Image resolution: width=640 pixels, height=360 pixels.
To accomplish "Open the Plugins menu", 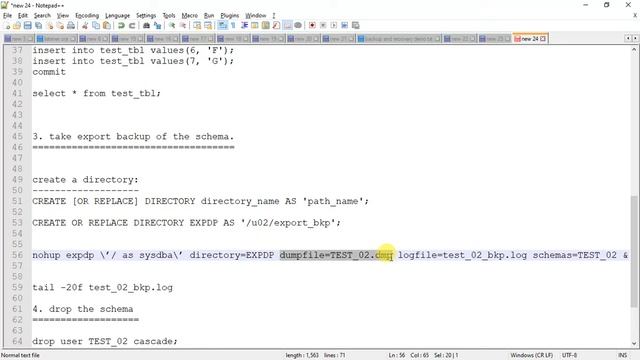I will click(x=229, y=16).
